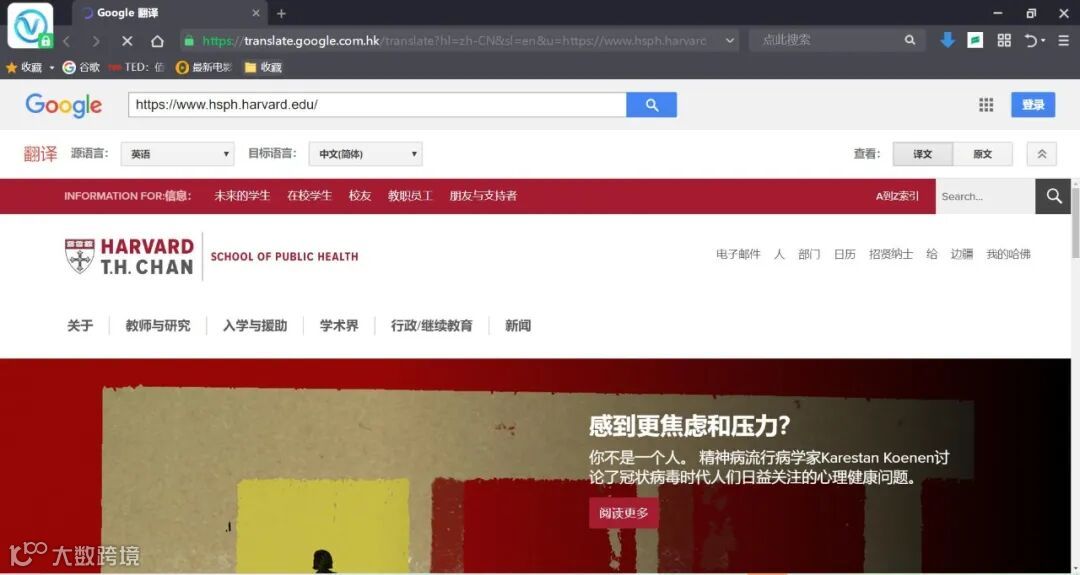Image resolution: width=1080 pixels, height=575 pixels.
Task: Open 在校学生 link
Action: pyautogui.click(x=309, y=196)
